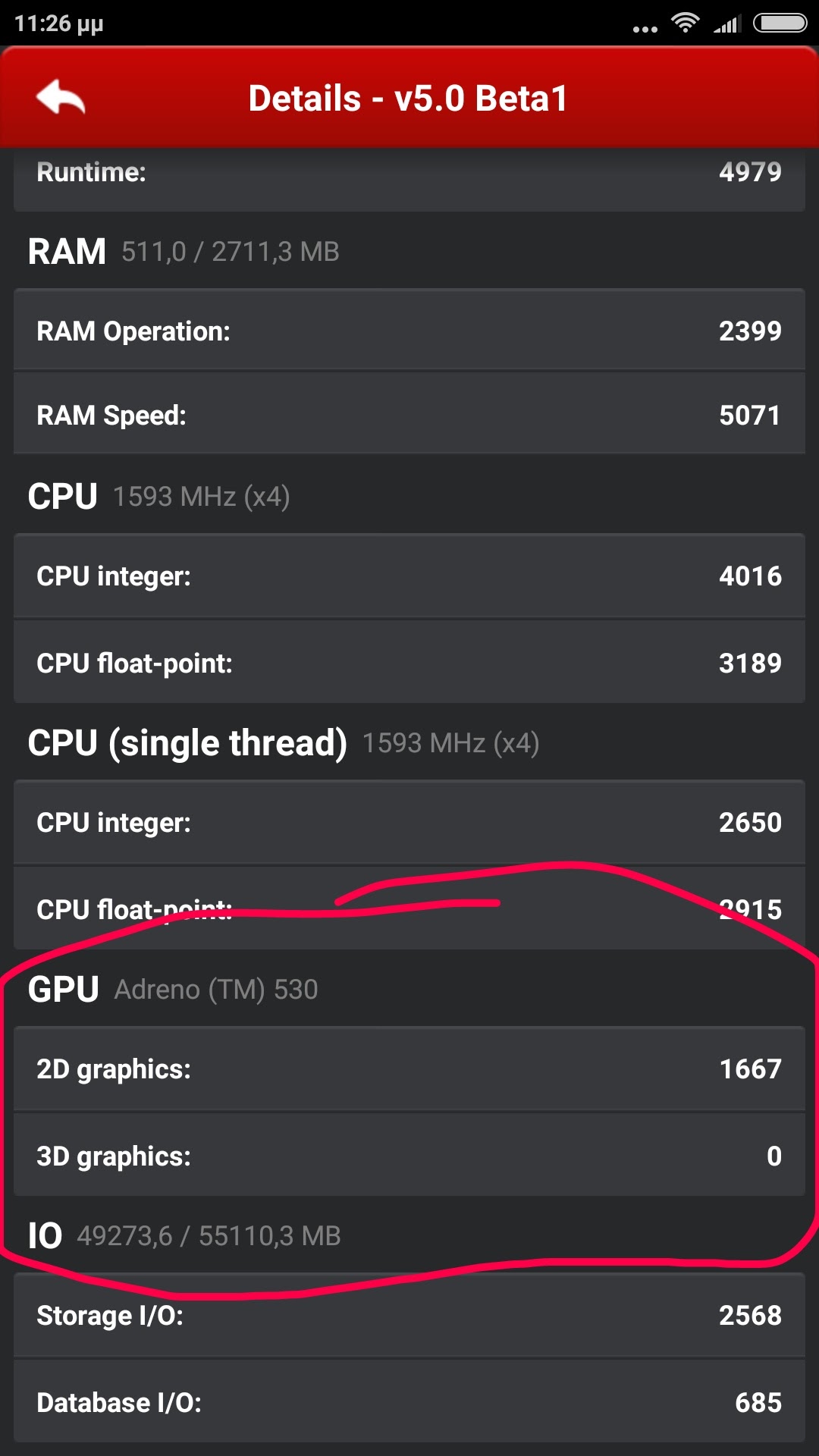Select multi-thread CPU float-point row with score 3189
Image resolution: width=819 pixels, height=1456 pixels.
pos(409,663)
